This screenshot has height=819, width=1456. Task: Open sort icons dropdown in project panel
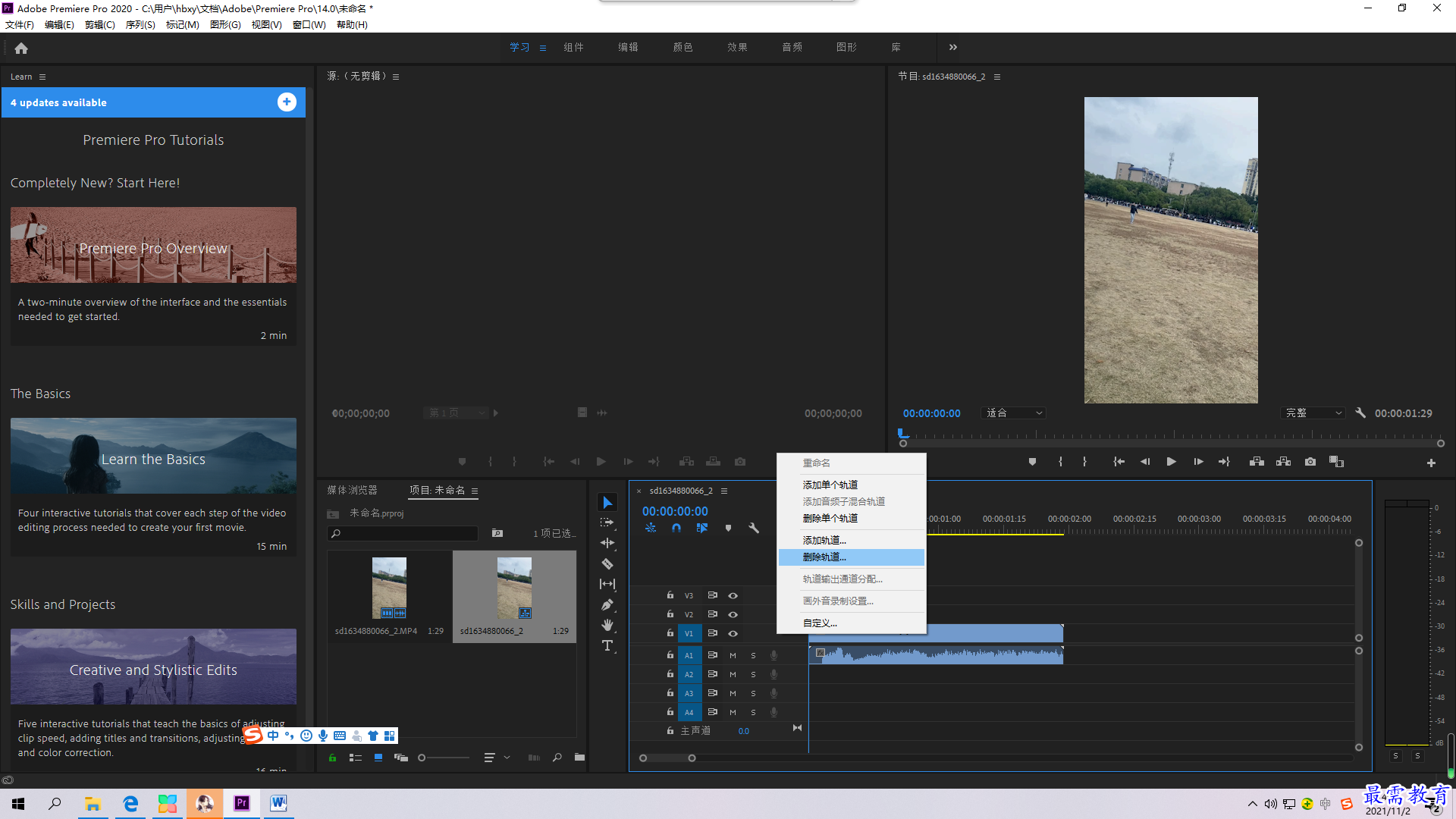(x=497, y=758)
